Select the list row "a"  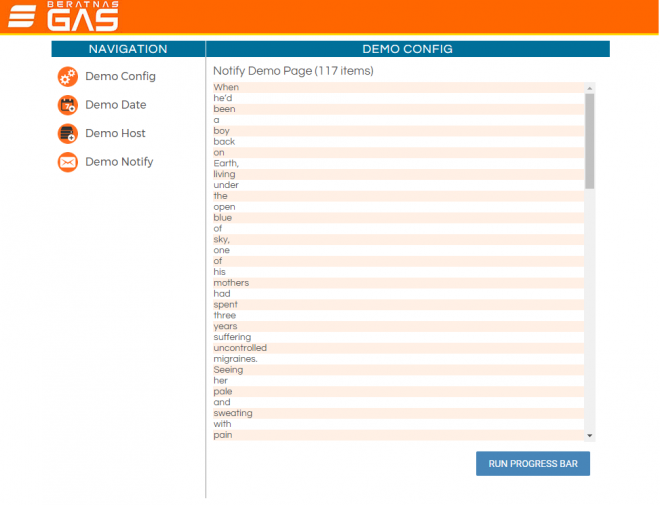coord(399,120)
